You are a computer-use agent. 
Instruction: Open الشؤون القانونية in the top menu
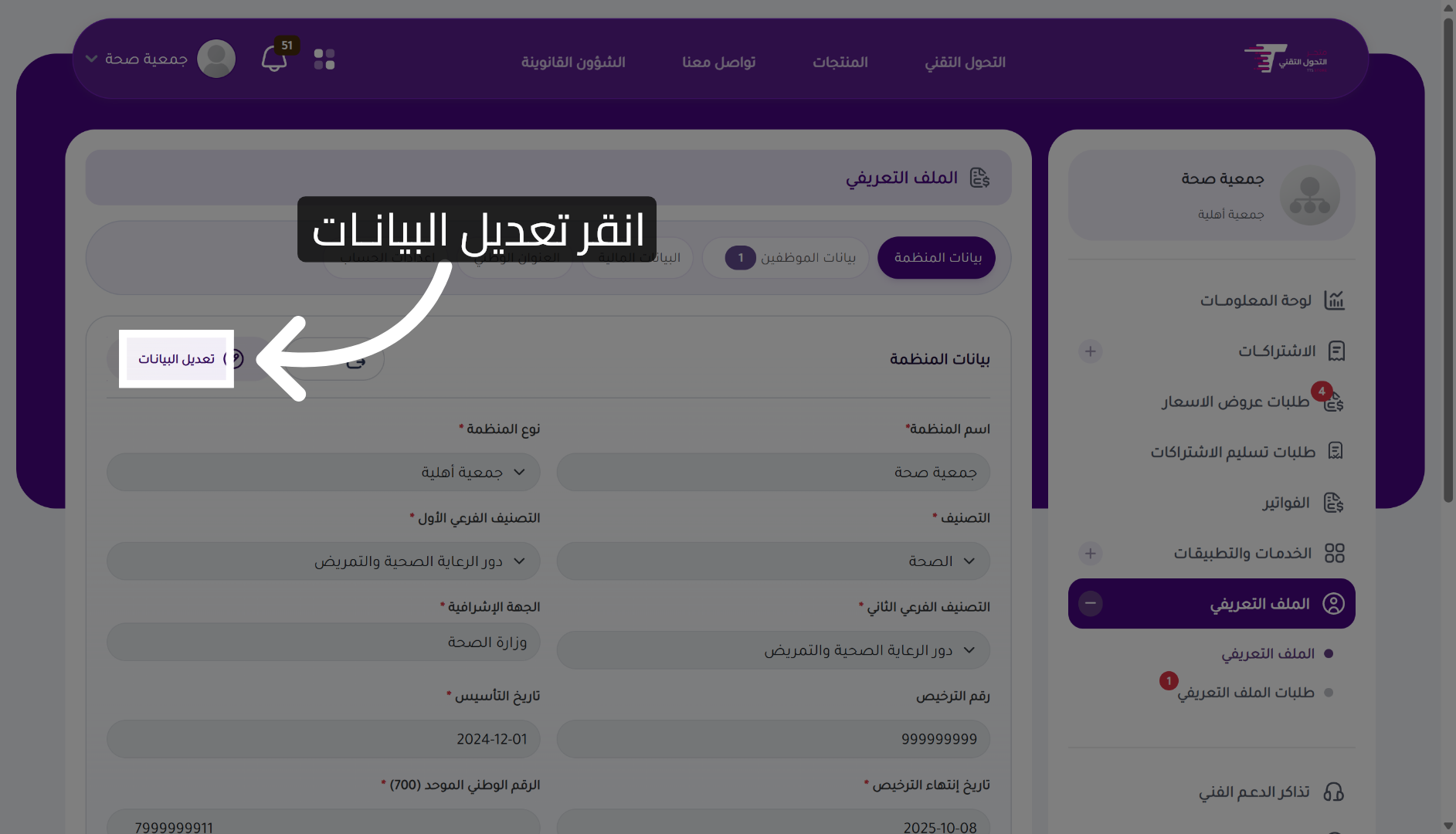574,62
